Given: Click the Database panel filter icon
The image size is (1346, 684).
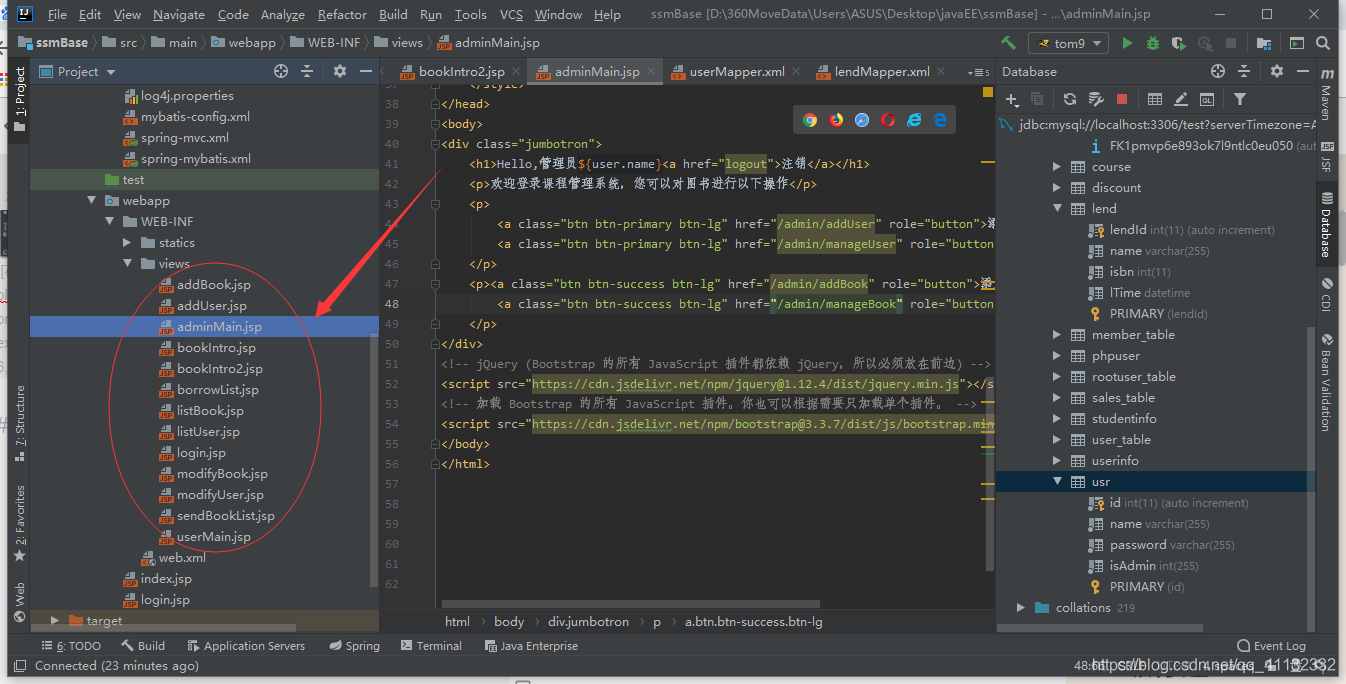Looking at the screenshot, I should [x=1240, y=99].
